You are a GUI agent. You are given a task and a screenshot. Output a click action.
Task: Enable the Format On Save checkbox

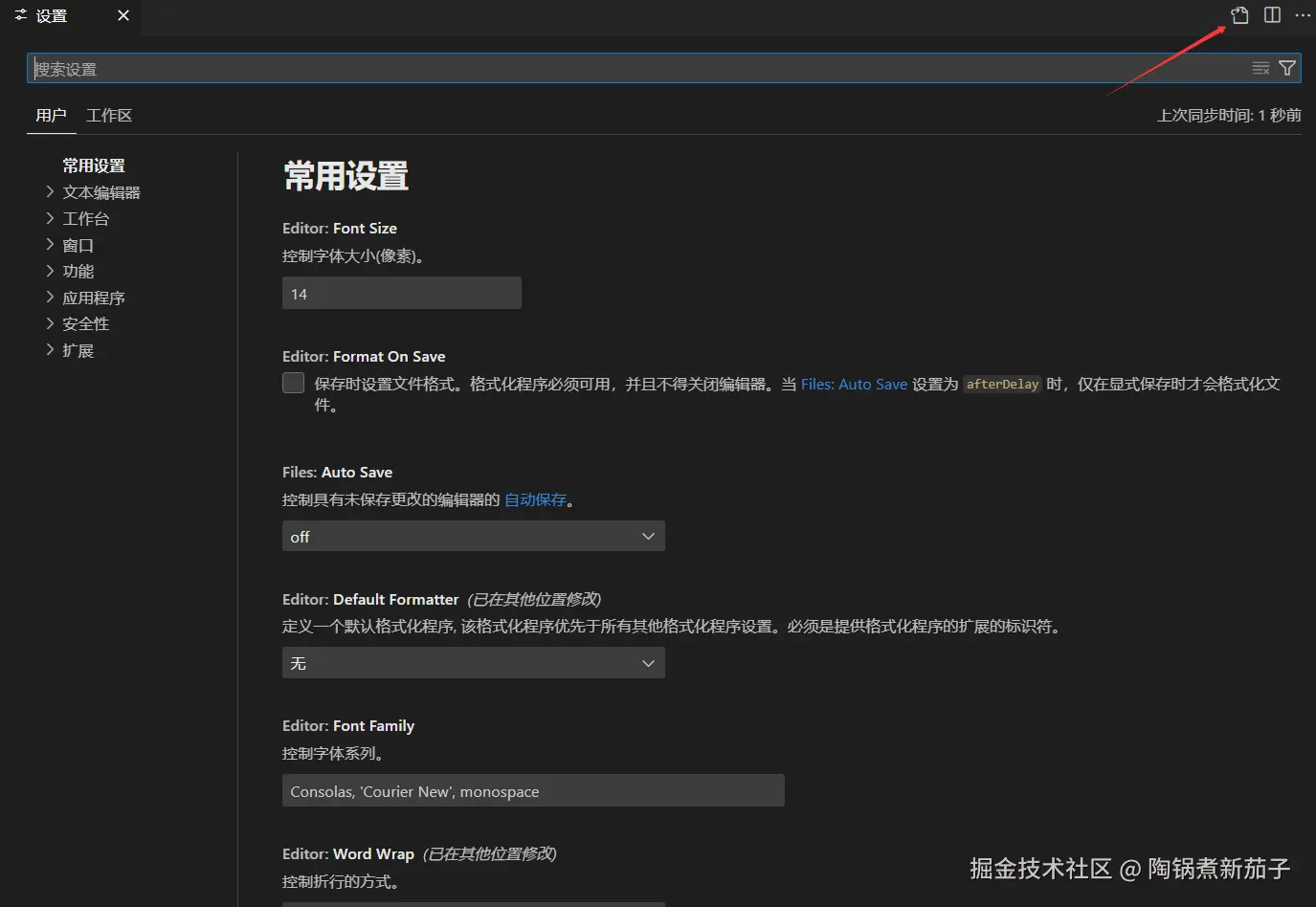[x=294, y=383]
